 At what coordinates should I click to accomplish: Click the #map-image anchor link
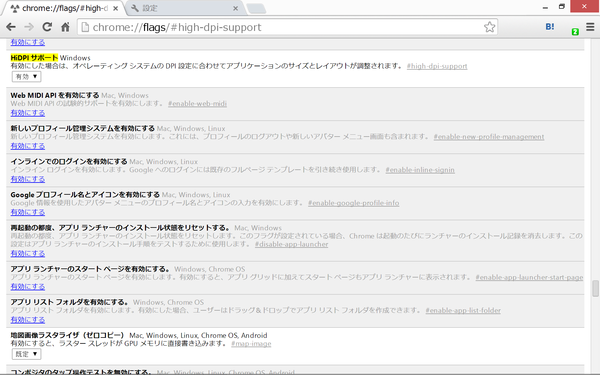click(251, 344)
